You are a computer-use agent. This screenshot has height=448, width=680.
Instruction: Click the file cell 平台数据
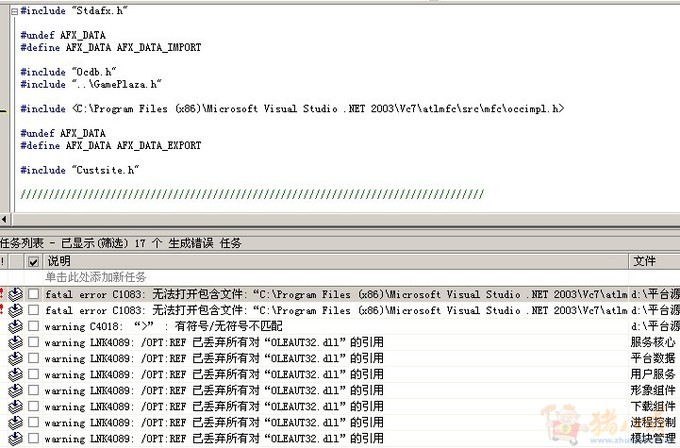[653, 358]
